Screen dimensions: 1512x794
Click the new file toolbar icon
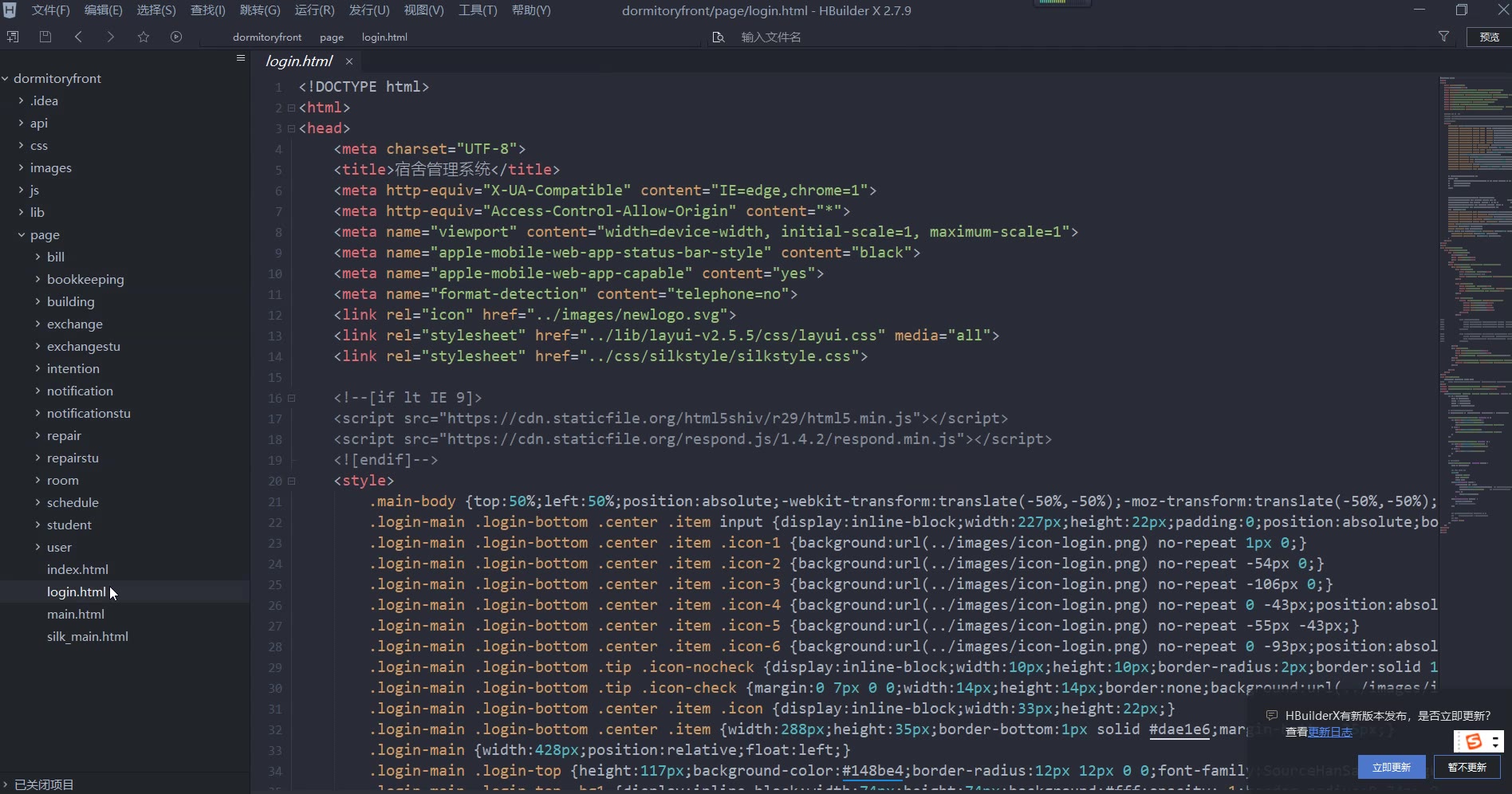pos(13,37)
